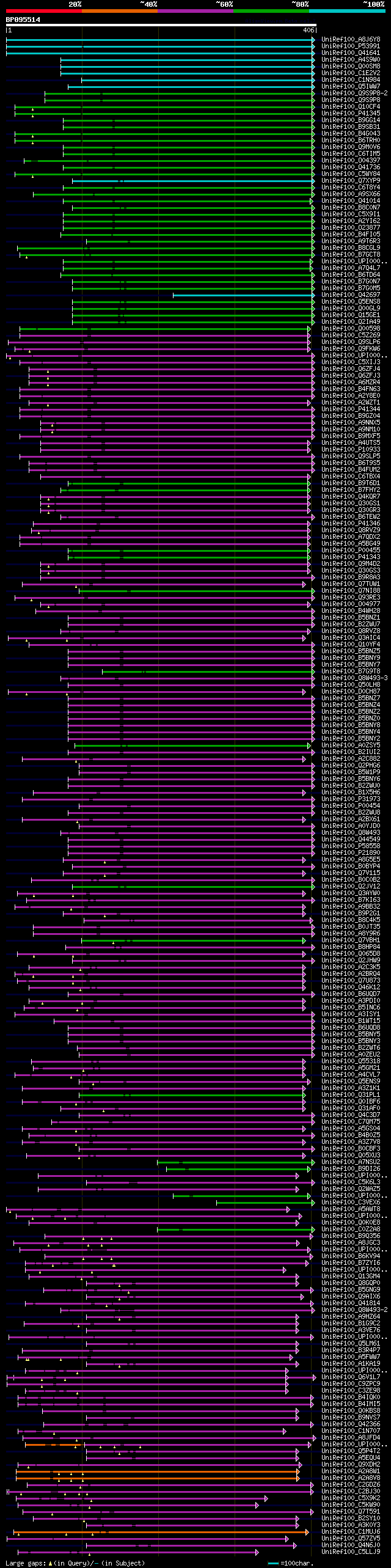Click label UniRef100_Q8W493-2

354,1310
